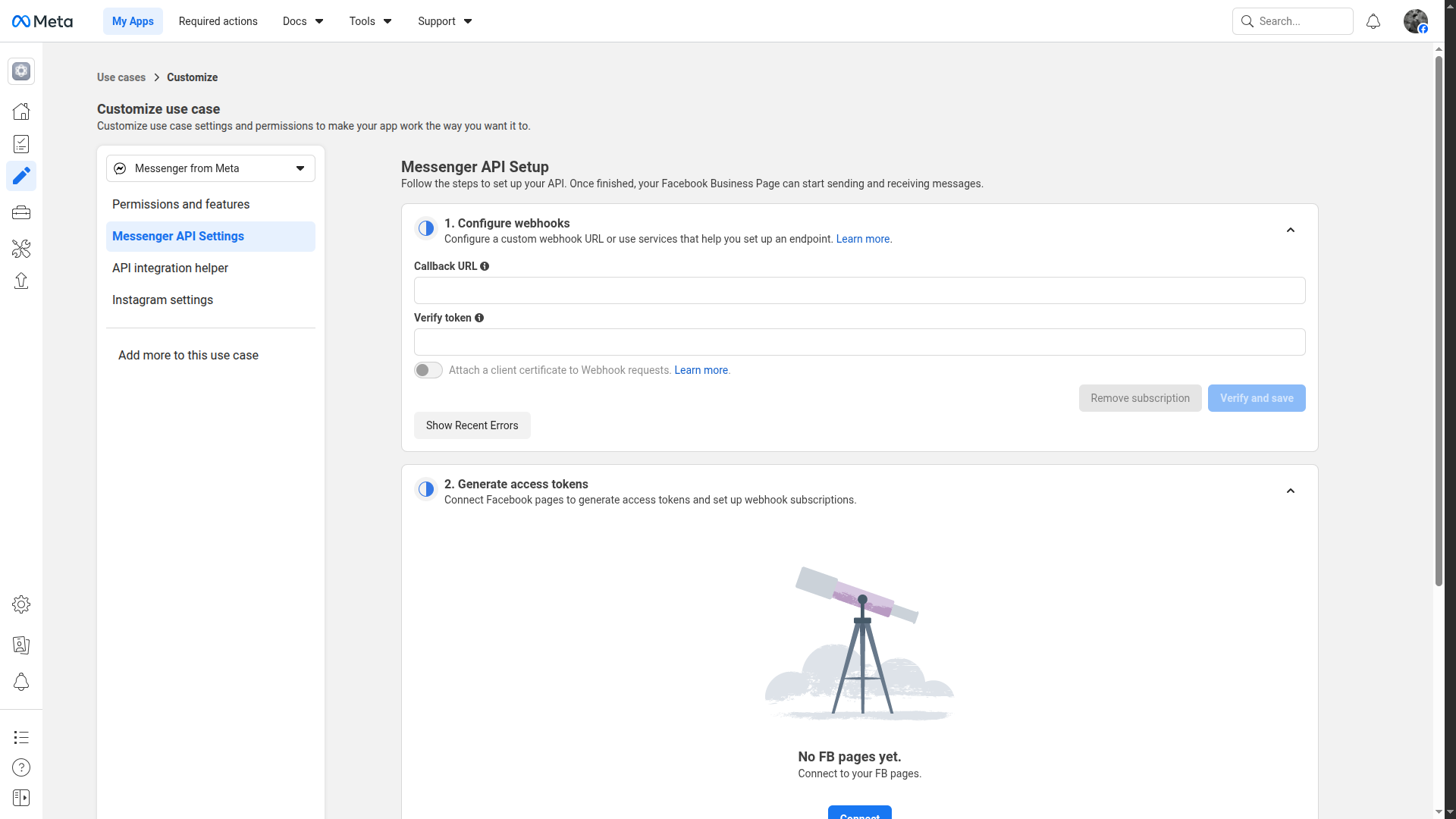Click the notifications bell in top bar
Image resolution: width=1456 pixels, height=819 pixels.
click(1373, 21)
